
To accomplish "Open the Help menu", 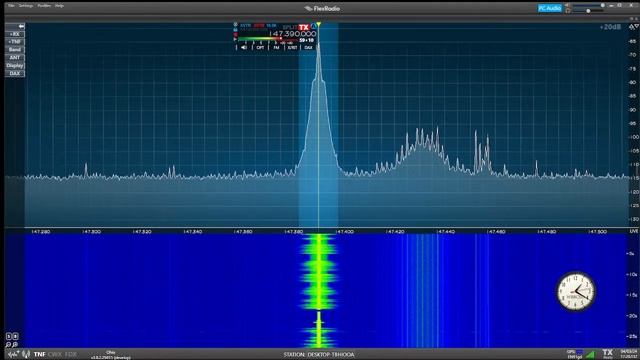I will point(60,6).
